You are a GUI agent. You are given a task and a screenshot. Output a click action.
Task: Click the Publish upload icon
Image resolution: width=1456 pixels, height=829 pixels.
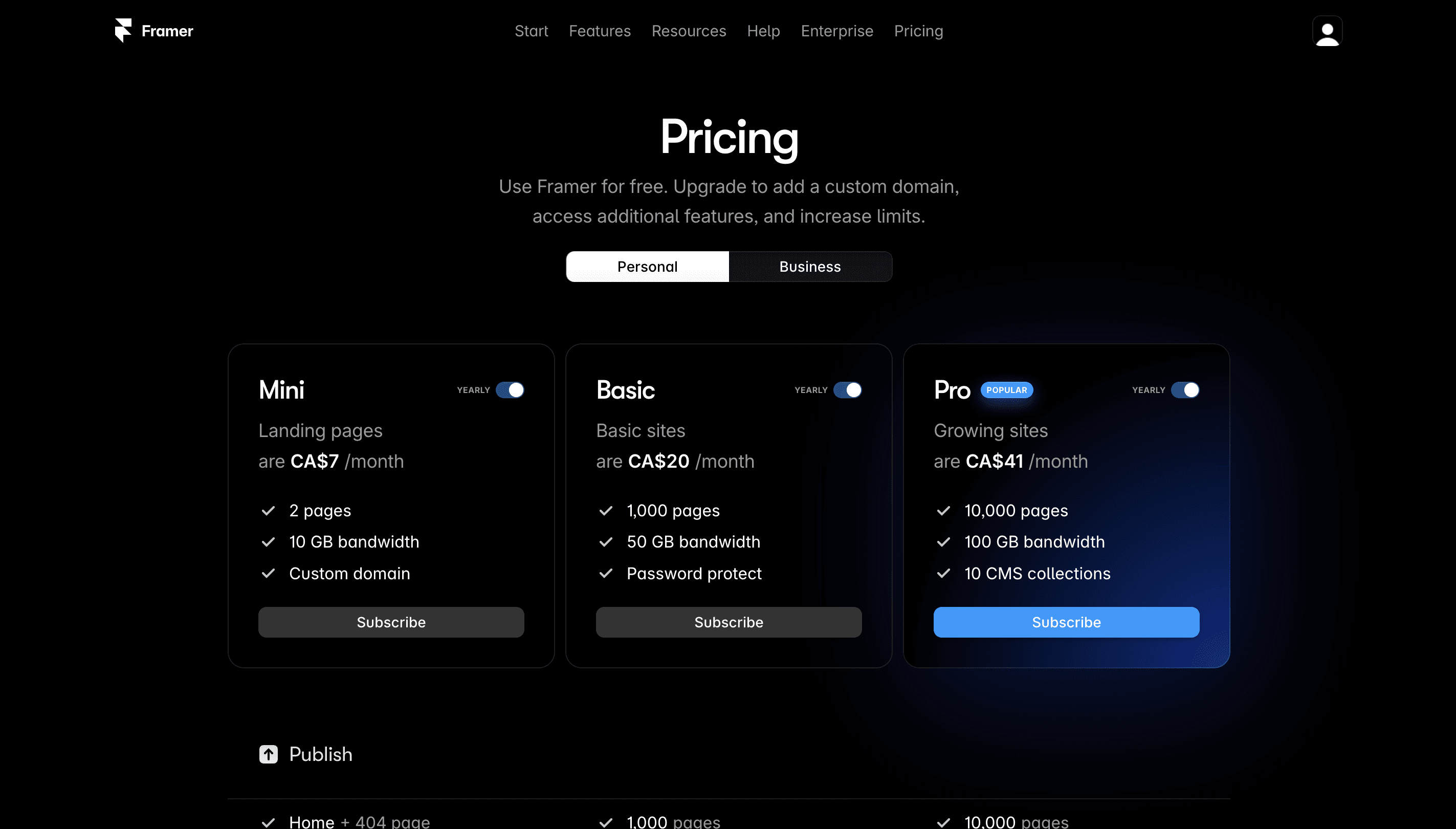(268, 754)
